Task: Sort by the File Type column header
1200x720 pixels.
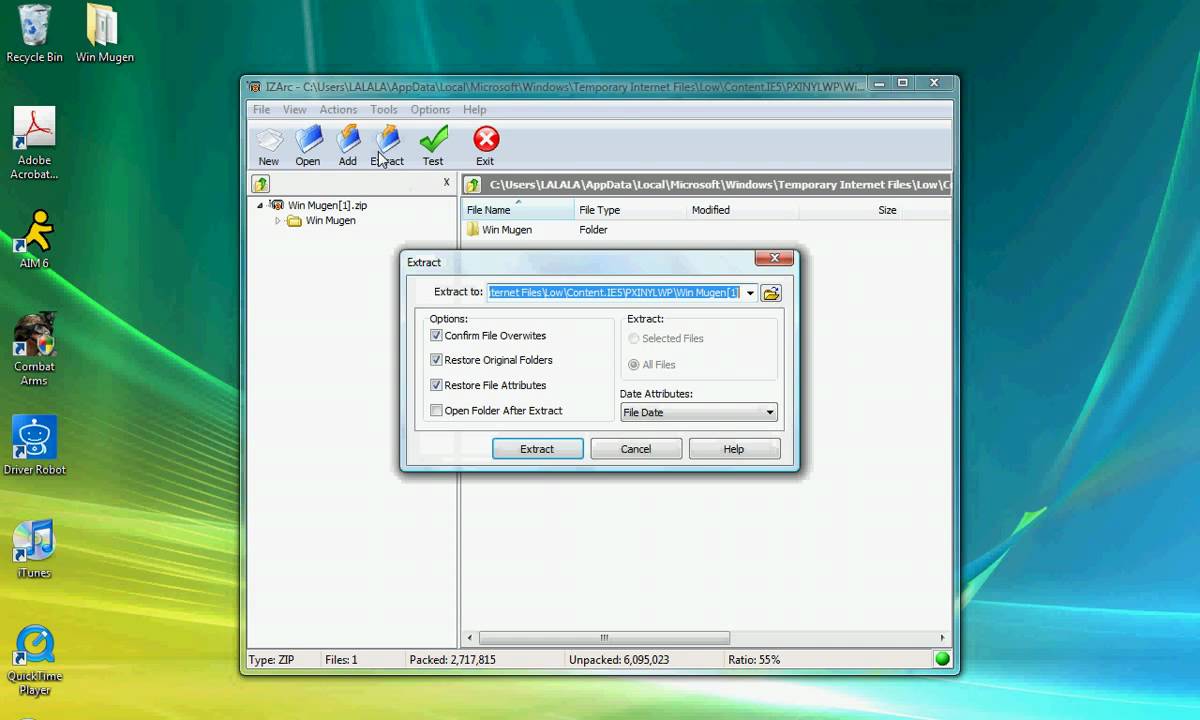Action: point(630,210)
